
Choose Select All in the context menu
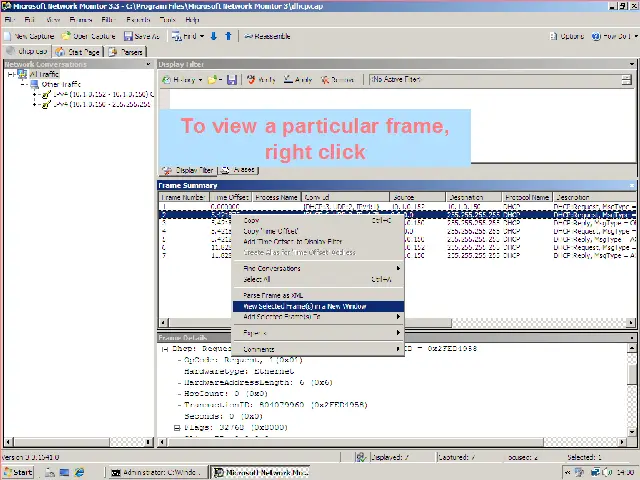coord(318,279)
